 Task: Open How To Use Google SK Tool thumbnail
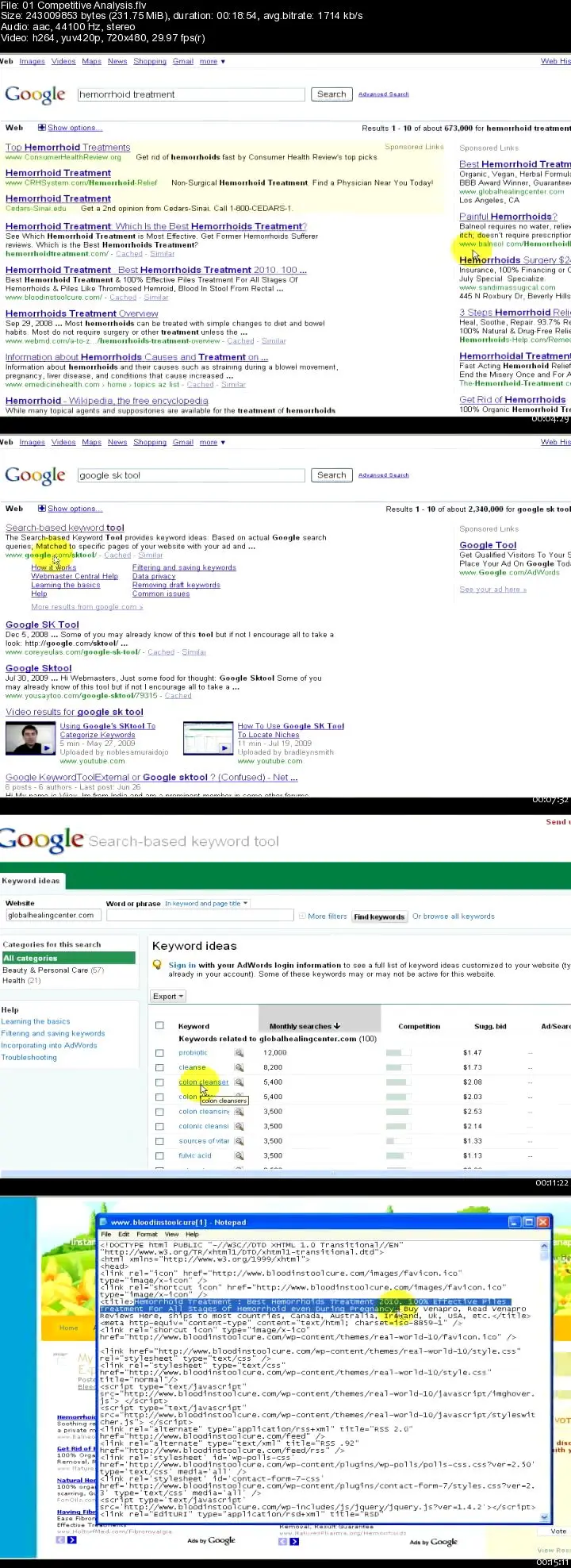(208, 738)
